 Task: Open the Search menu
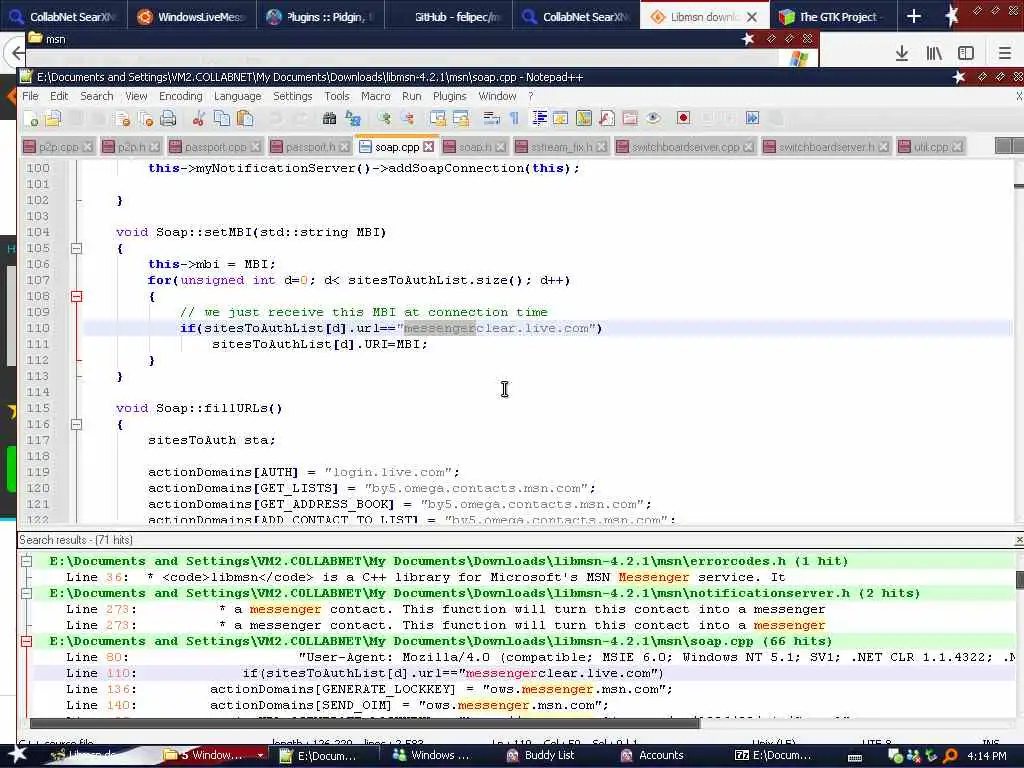point(97,96)
